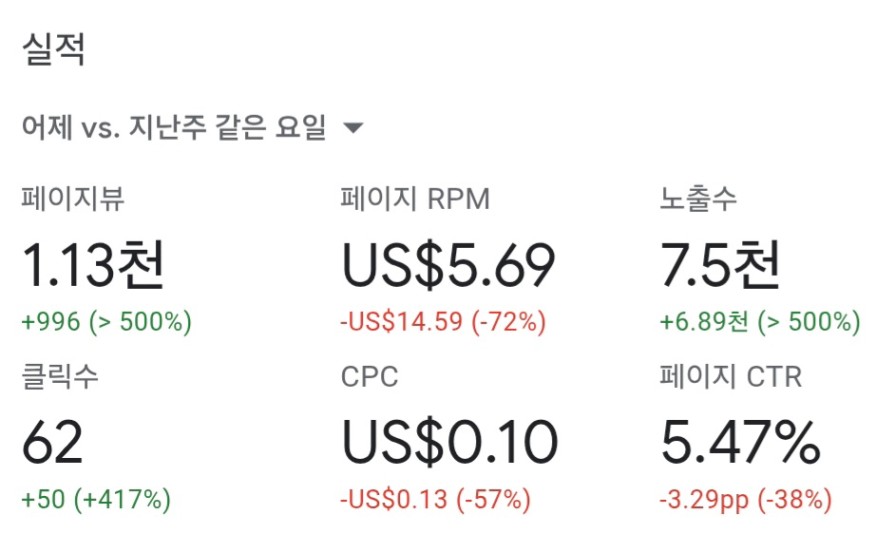
Task: Click the -US$14.59 (-72%) change text
Action: pos(443,322)
